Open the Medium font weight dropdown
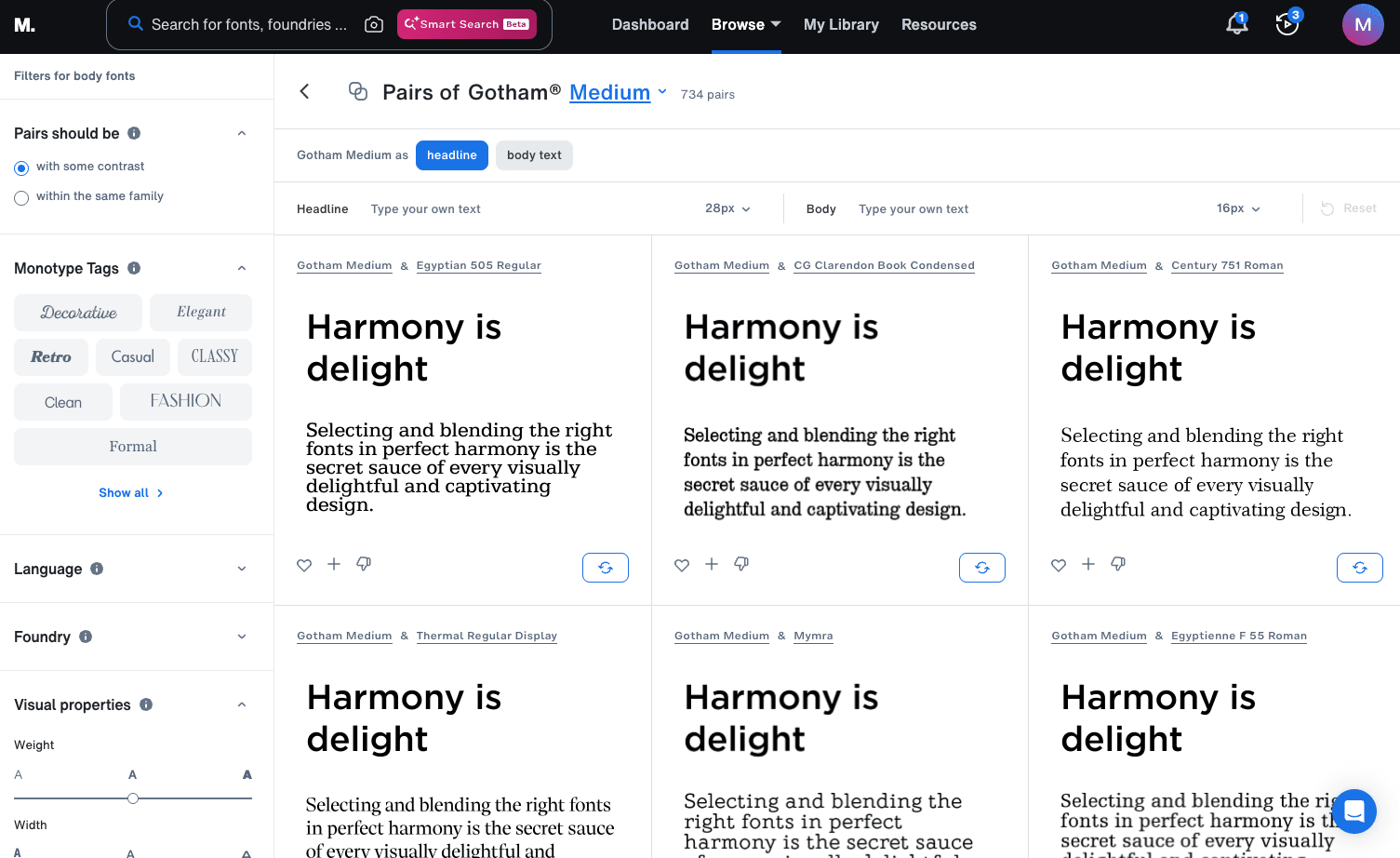Viewport: 1400px width, 858px height. [x=618, y=92]
